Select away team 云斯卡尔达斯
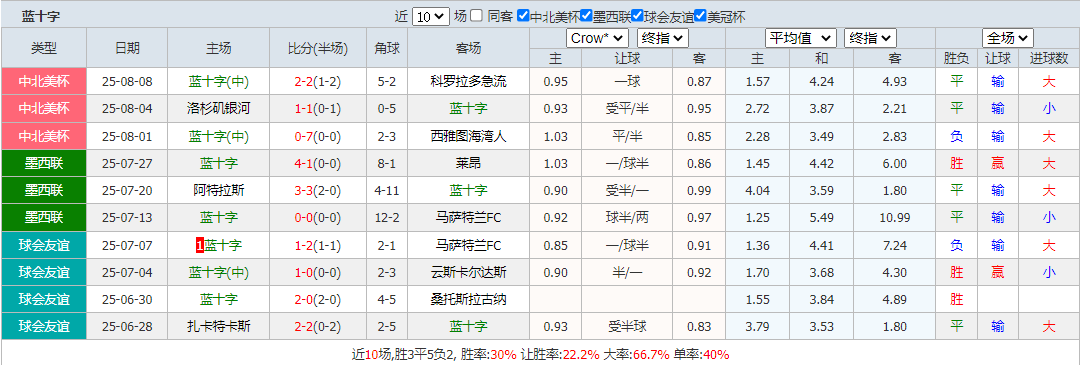This screenshot has height=365, width=1084. [x=468, y=272]
